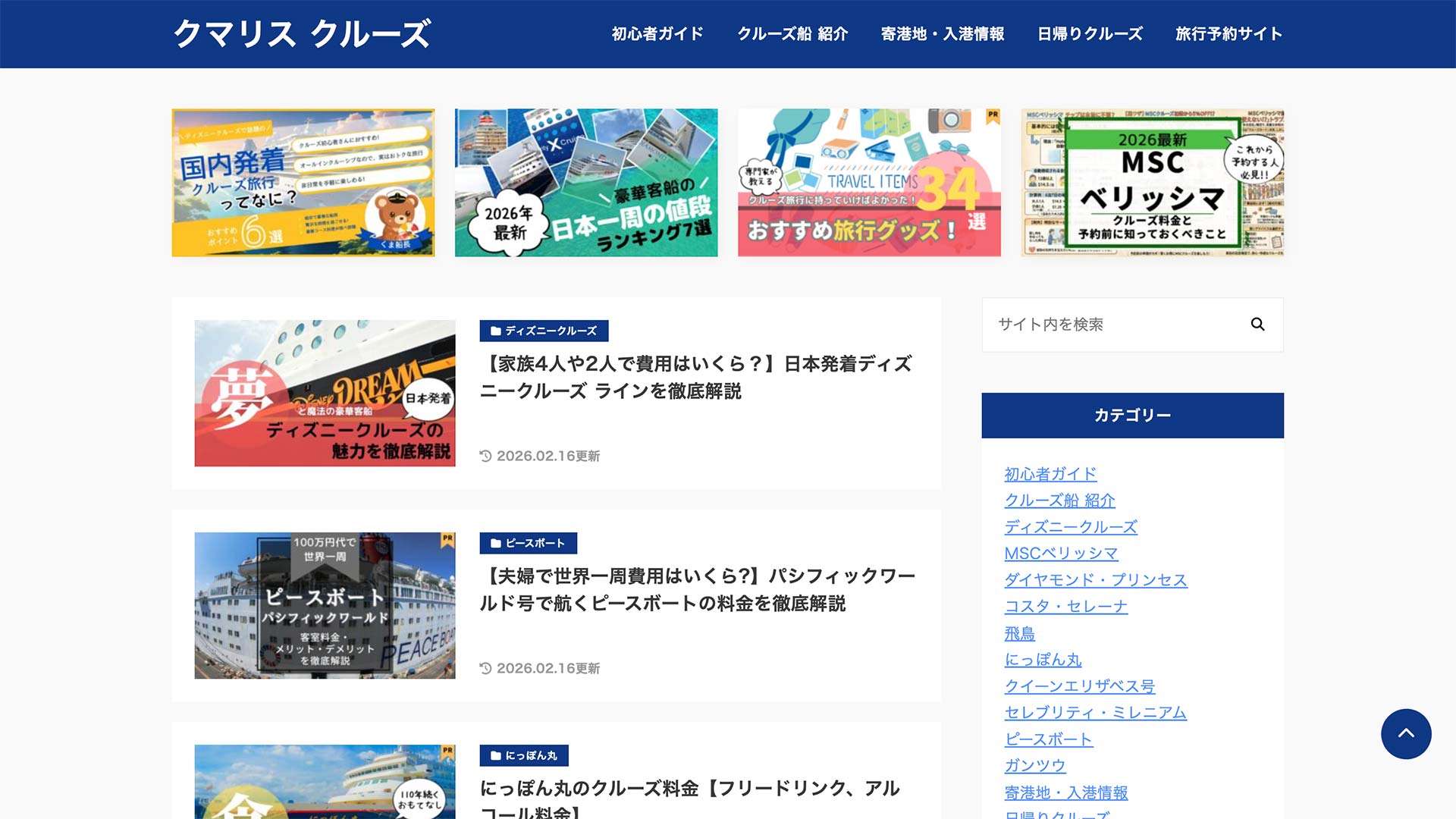Click the にっぽん丸 category tag
Image resolution: width=1456 pixels, height=819 pixels.
pyautogui.click(x=524, y=755)
